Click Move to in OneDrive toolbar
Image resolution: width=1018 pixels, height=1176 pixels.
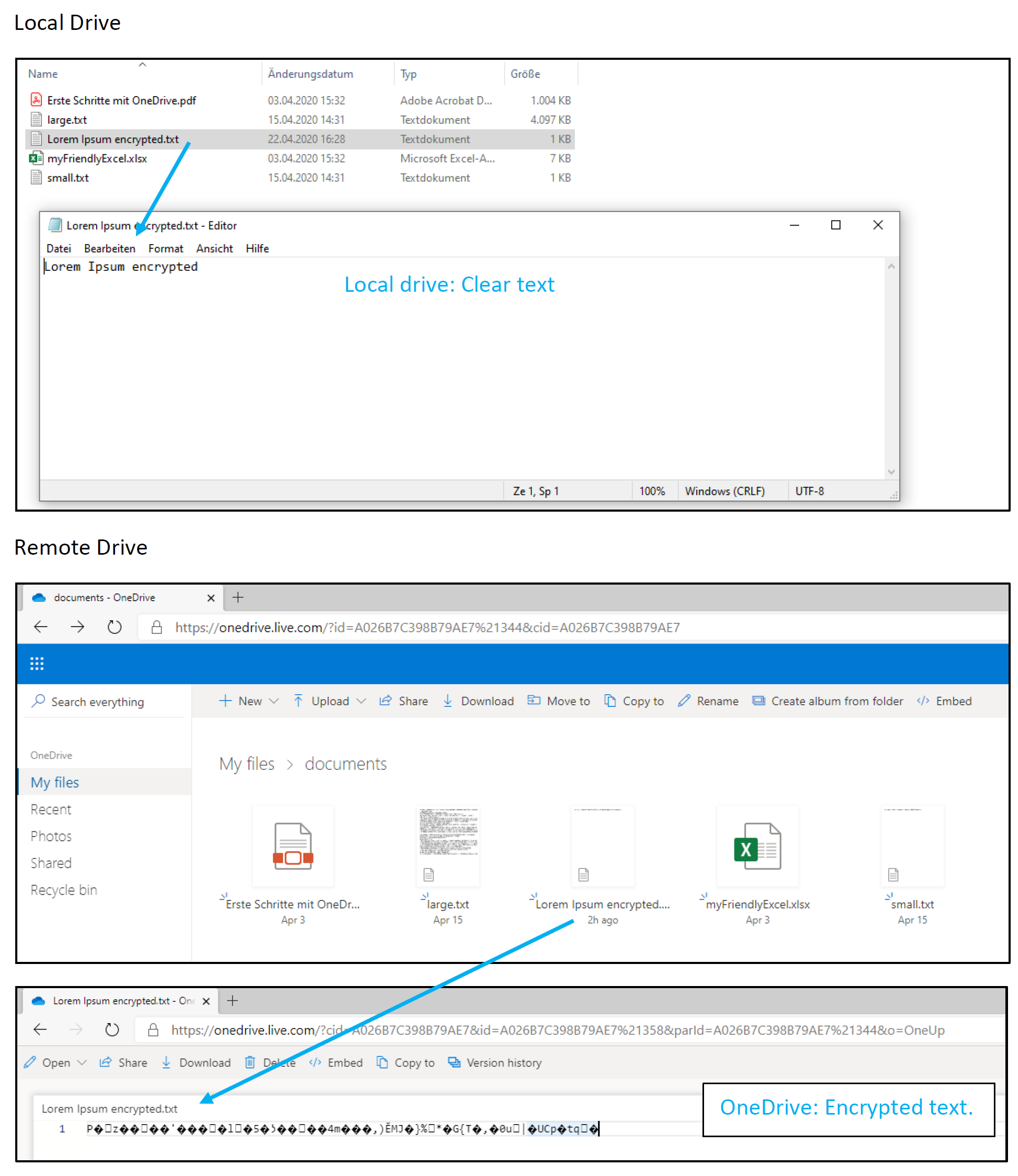[x=559, y=701]
